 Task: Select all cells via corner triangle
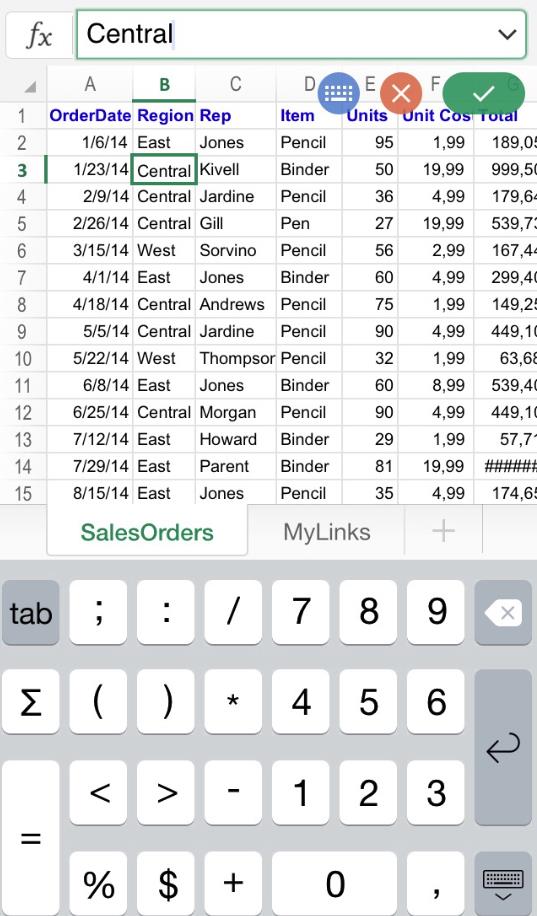pos(28,86)
